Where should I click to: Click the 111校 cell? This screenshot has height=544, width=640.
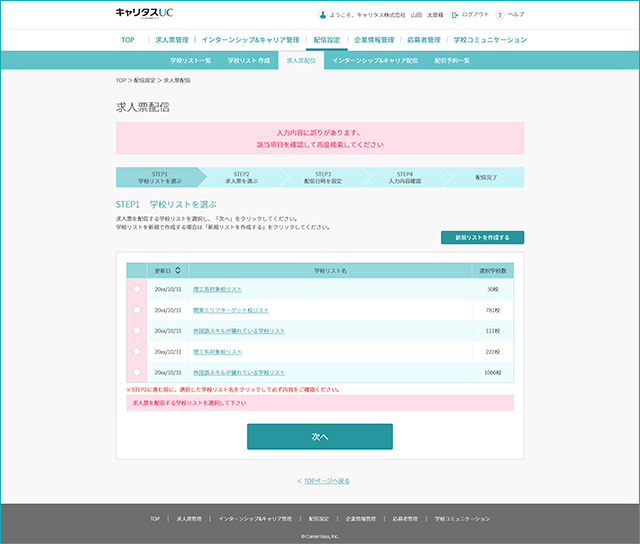click(x=493, y=331)
